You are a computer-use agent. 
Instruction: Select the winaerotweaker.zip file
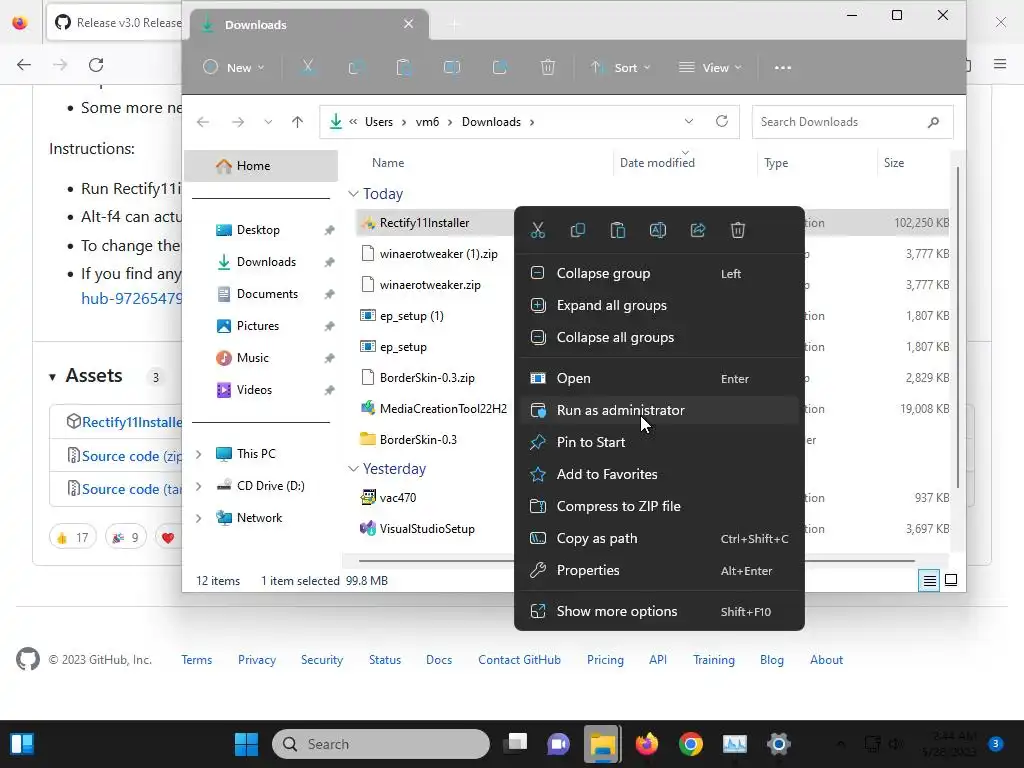(430, 285)
